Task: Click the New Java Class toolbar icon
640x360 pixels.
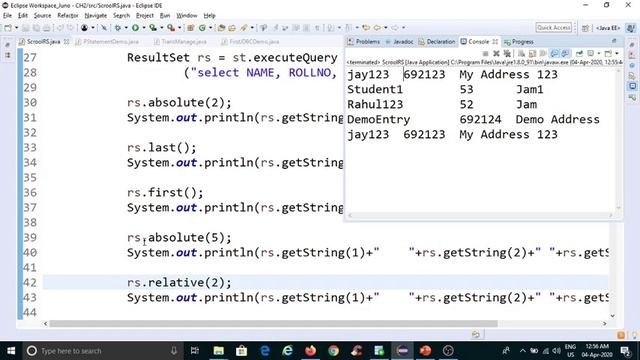Action: pos(202,28)
